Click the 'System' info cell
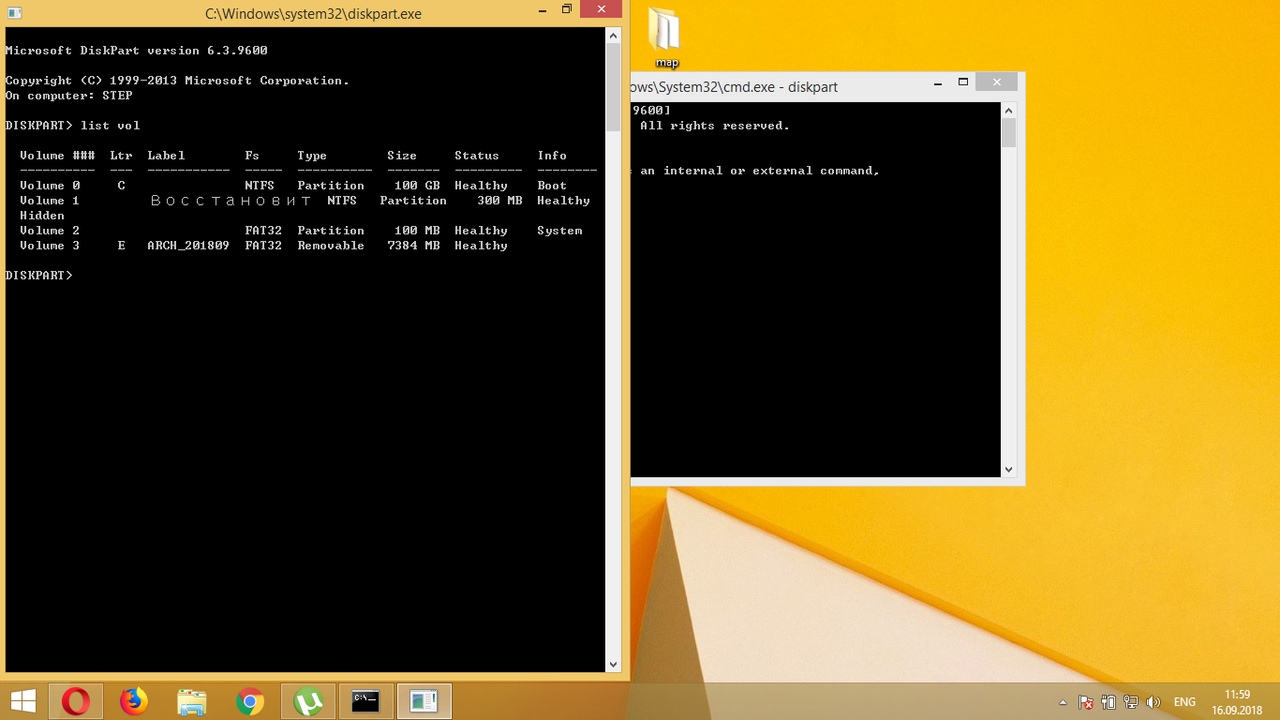1280x720 pixels. click(x=560, y=230)
